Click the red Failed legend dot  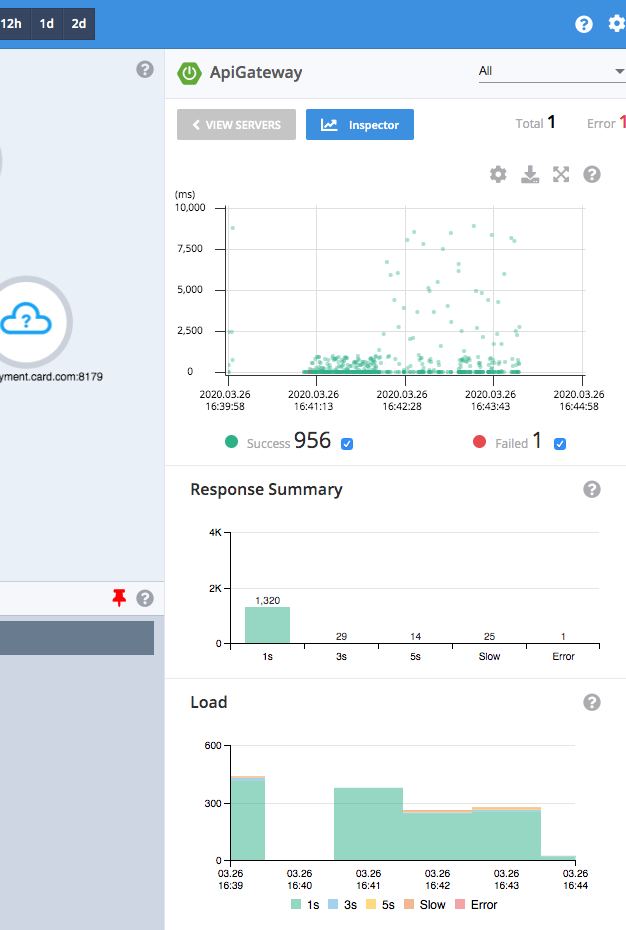click(x=479, y=442)
